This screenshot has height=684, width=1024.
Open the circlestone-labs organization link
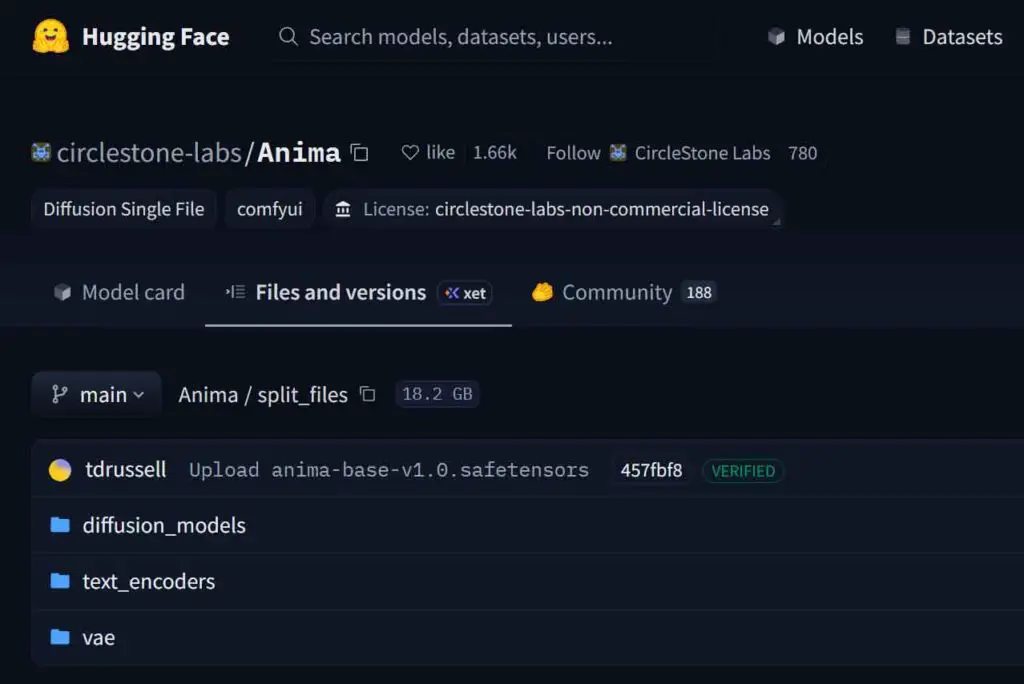[149, 153]
